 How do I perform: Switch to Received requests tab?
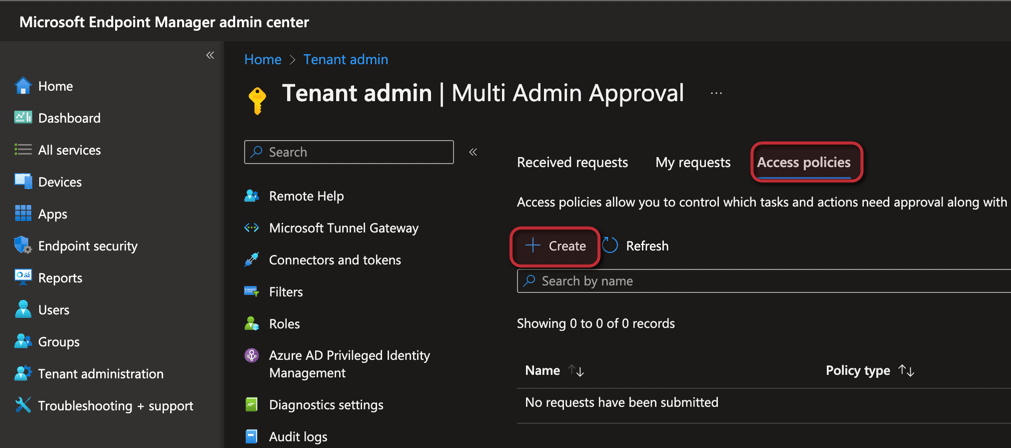tap(572, 162)
